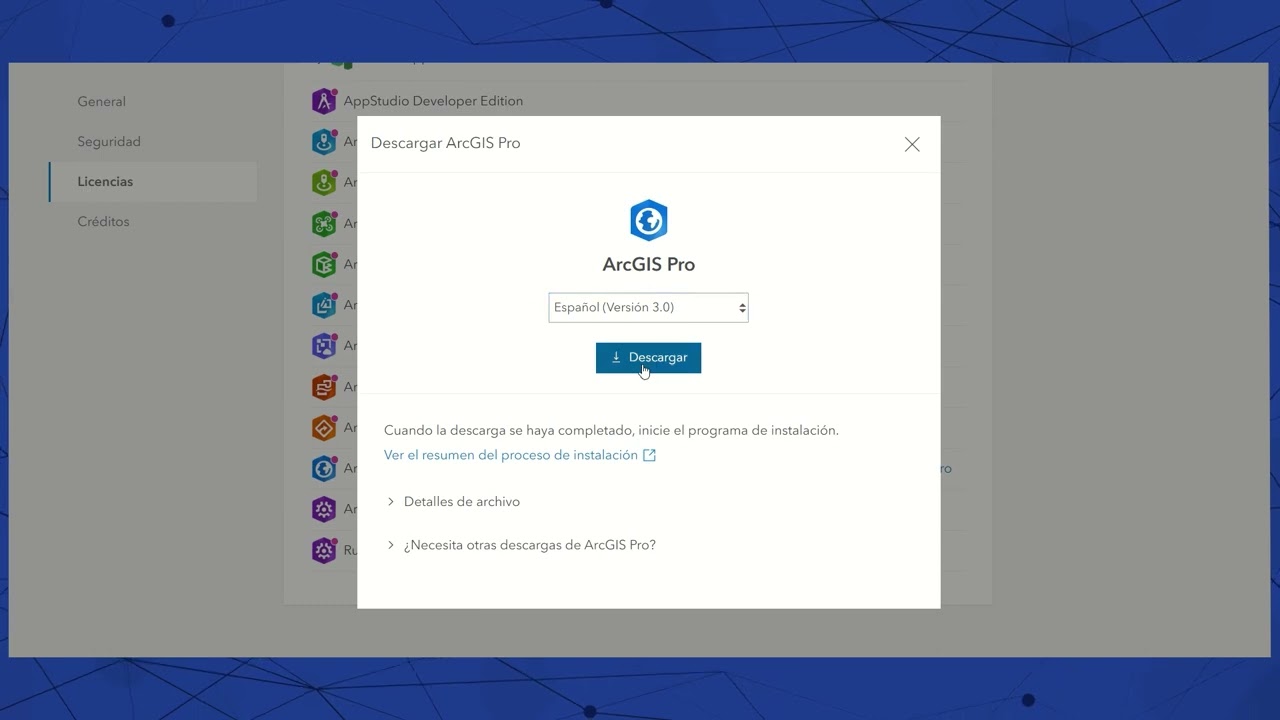Click the purple people-group app icon
Screen dimensions: 1280x720
pyautogui.click(x=324, y=346)
